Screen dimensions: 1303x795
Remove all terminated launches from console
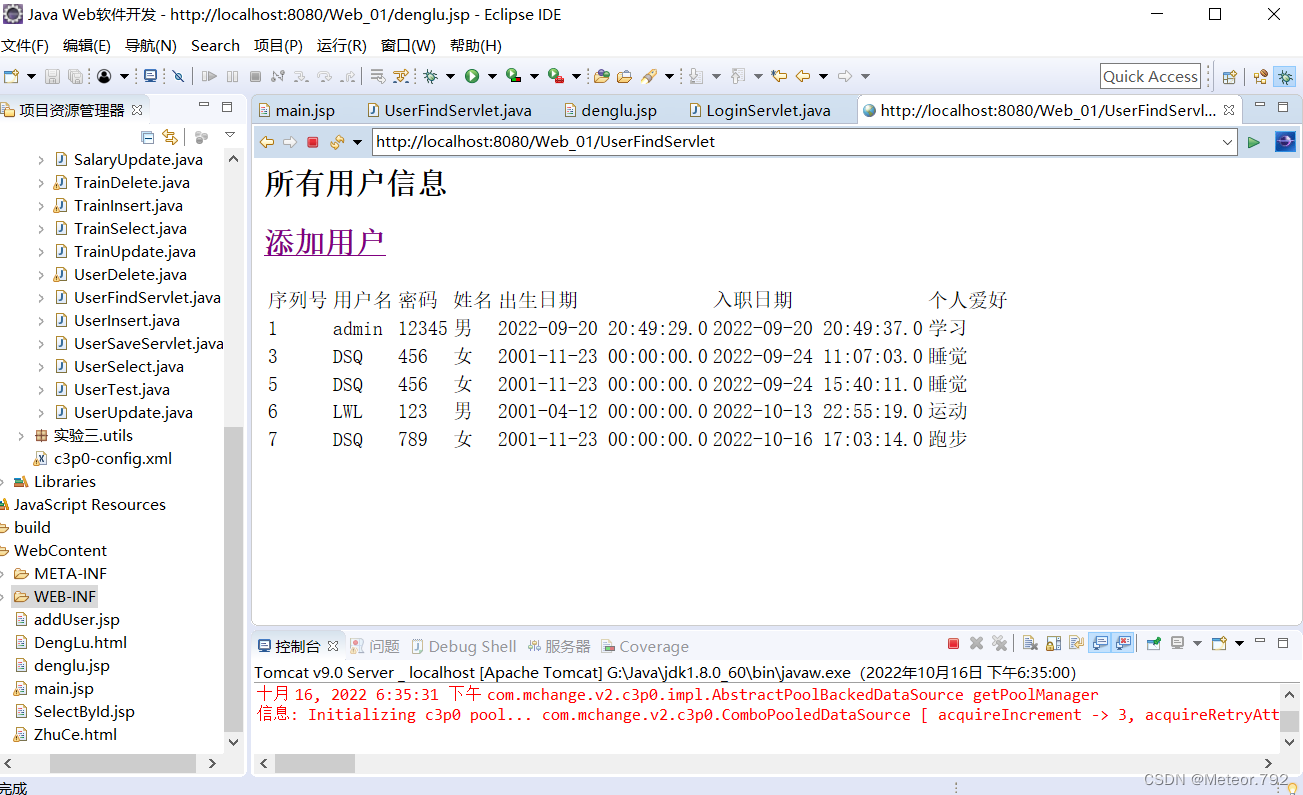[x=1001, y=644]
